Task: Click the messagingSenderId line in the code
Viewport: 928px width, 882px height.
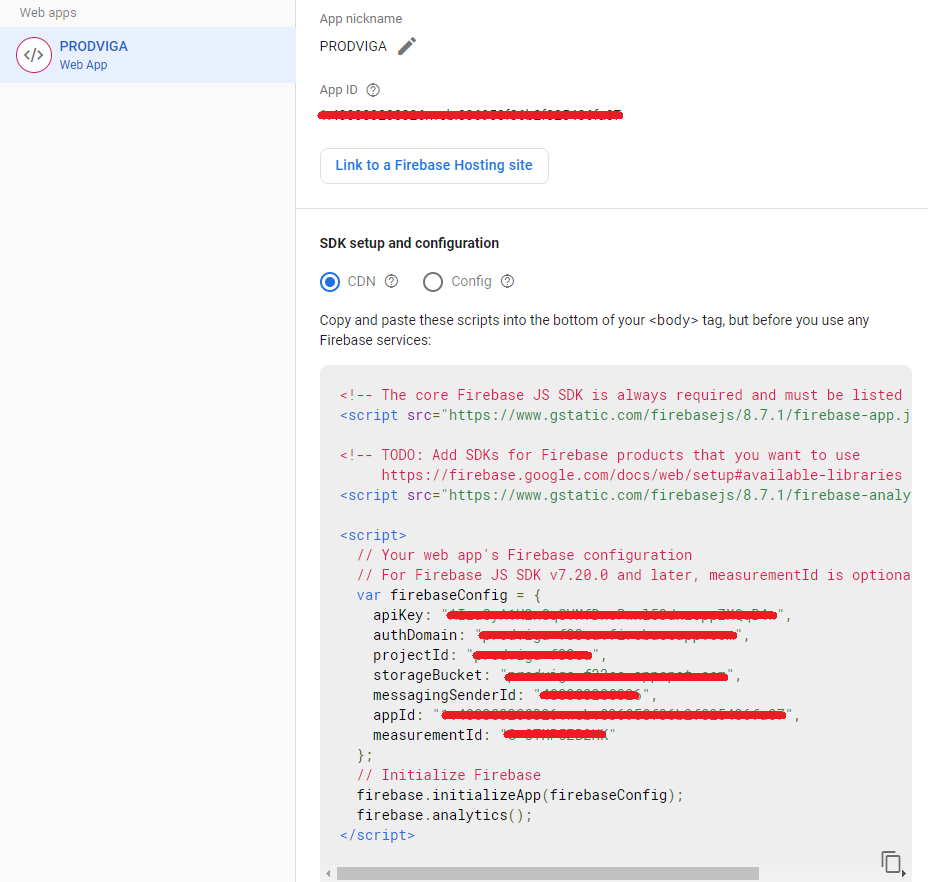Action: (x=515, y=695)
